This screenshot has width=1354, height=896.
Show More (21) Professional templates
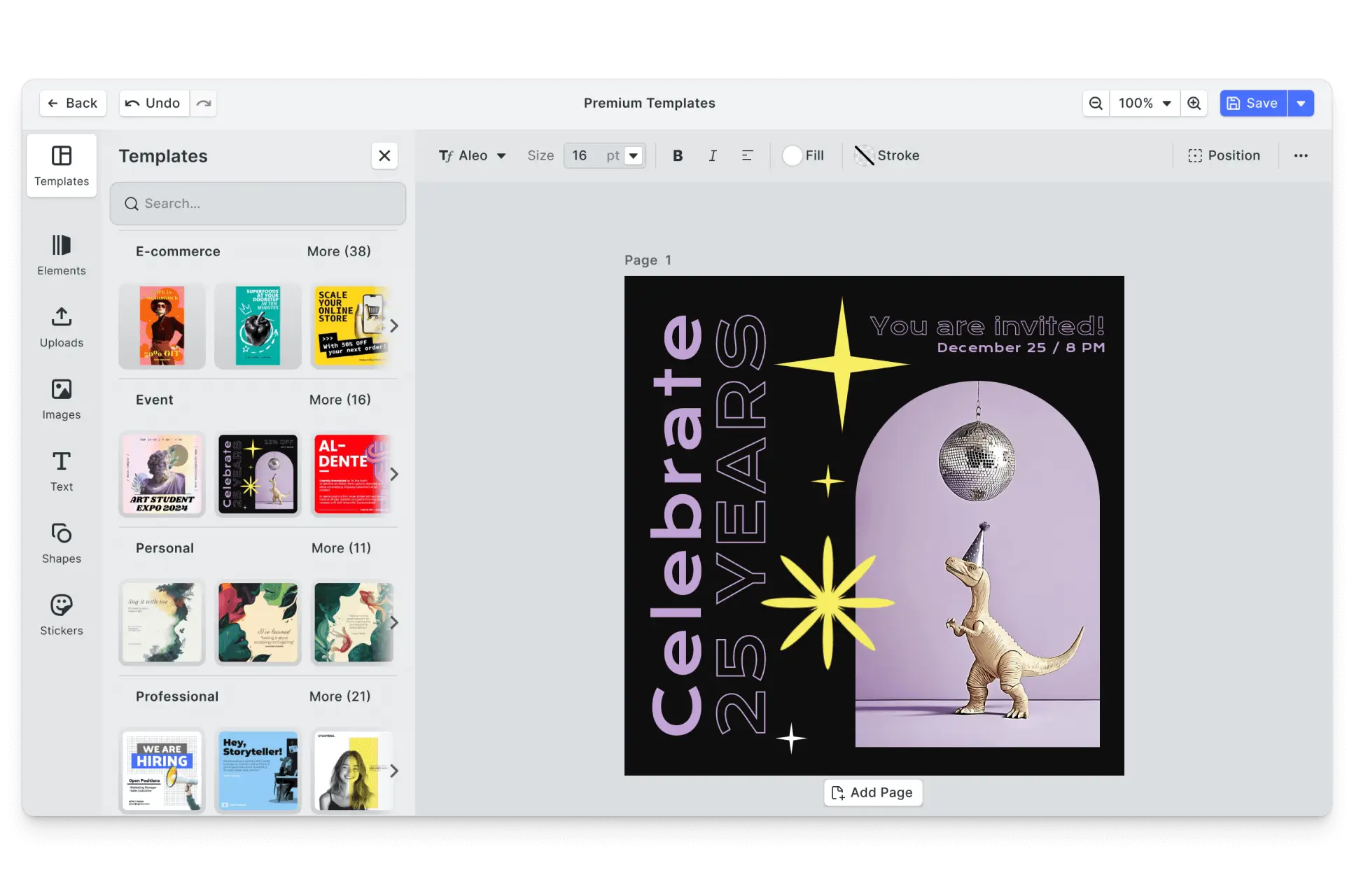pyautogui.click(x=340, y=696)
